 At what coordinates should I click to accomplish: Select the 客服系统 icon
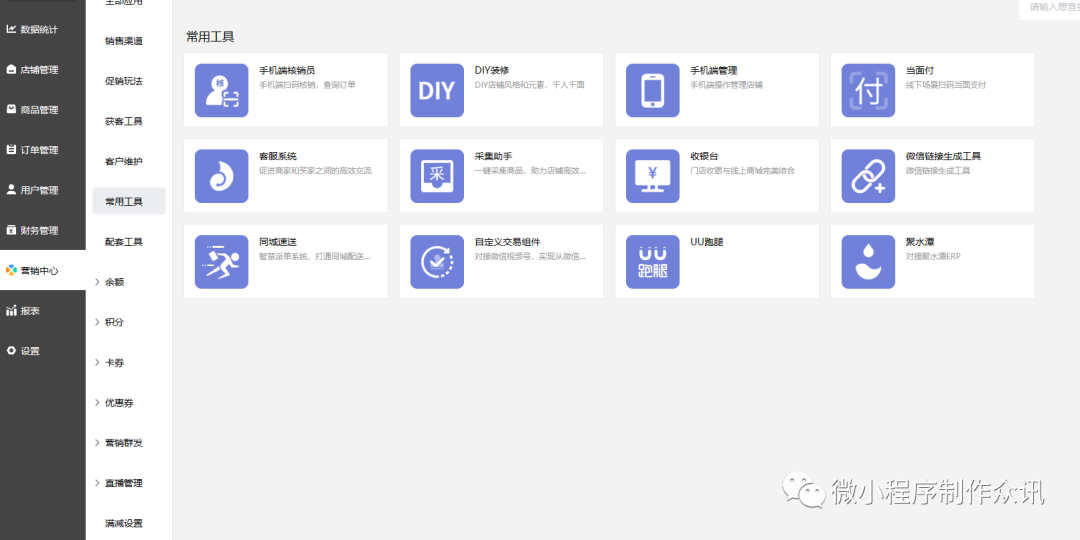(x=221, y=176)
